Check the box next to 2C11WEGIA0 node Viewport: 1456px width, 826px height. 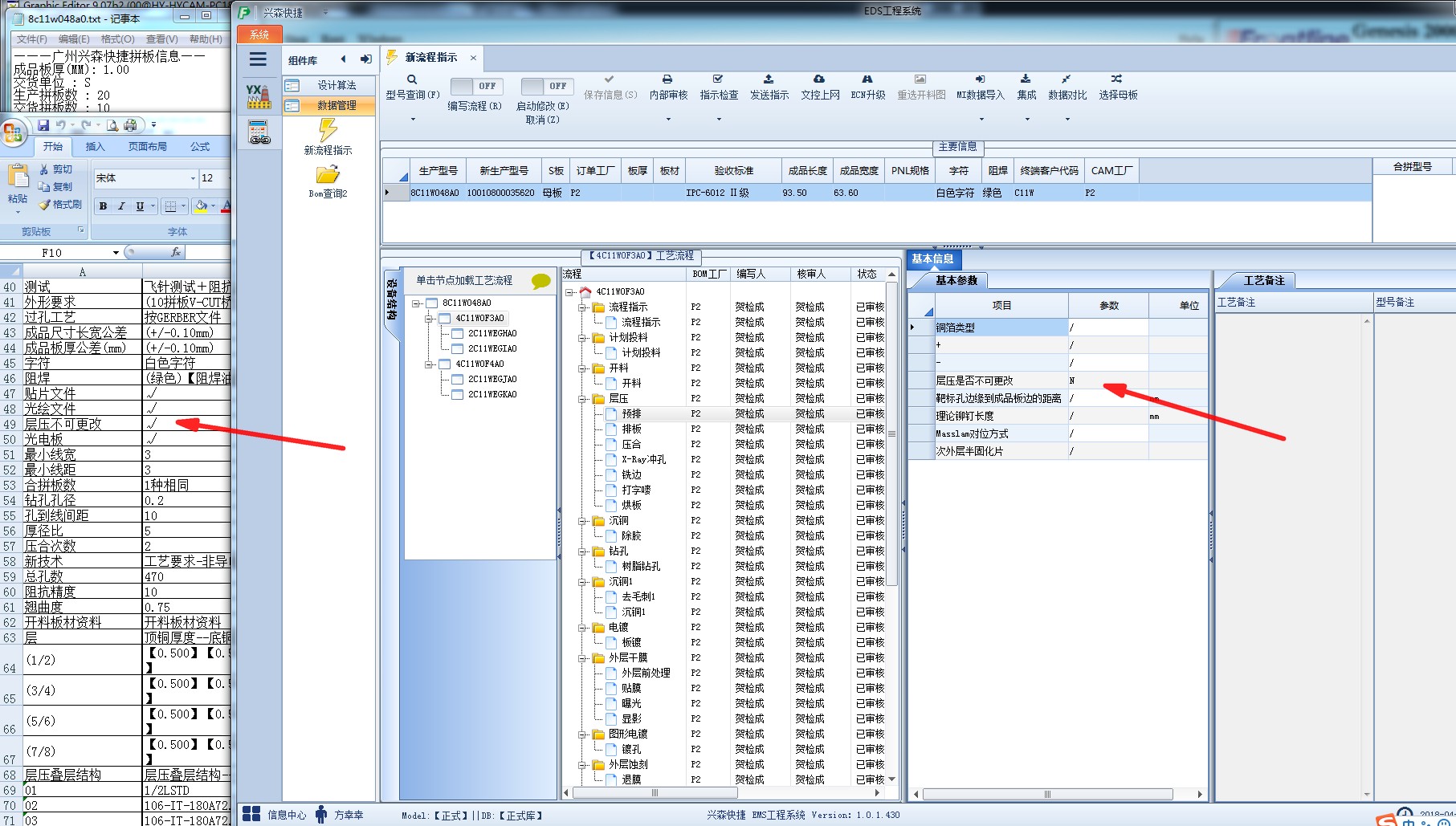(458, 348)
